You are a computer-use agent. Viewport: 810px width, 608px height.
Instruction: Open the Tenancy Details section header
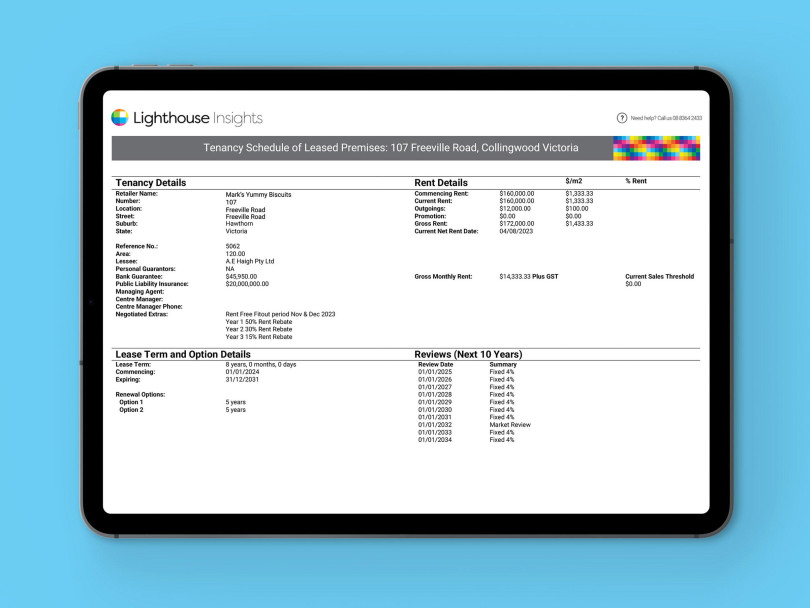(150, 183)
